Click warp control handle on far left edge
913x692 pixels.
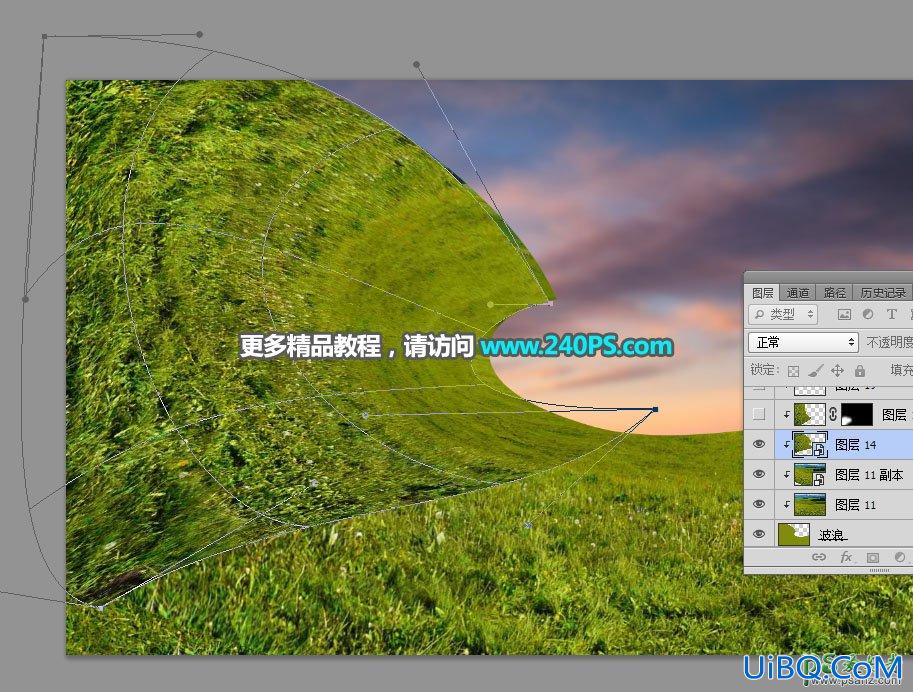[25, 299]
